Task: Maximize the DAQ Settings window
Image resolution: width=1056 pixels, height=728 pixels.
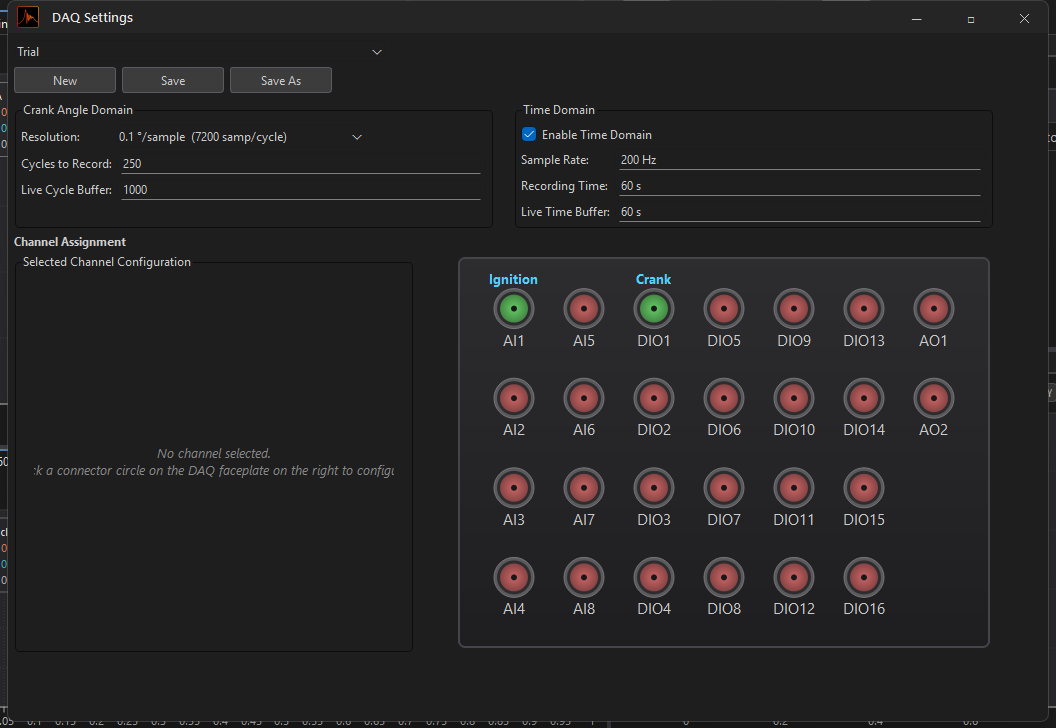Action: [970, 19]
